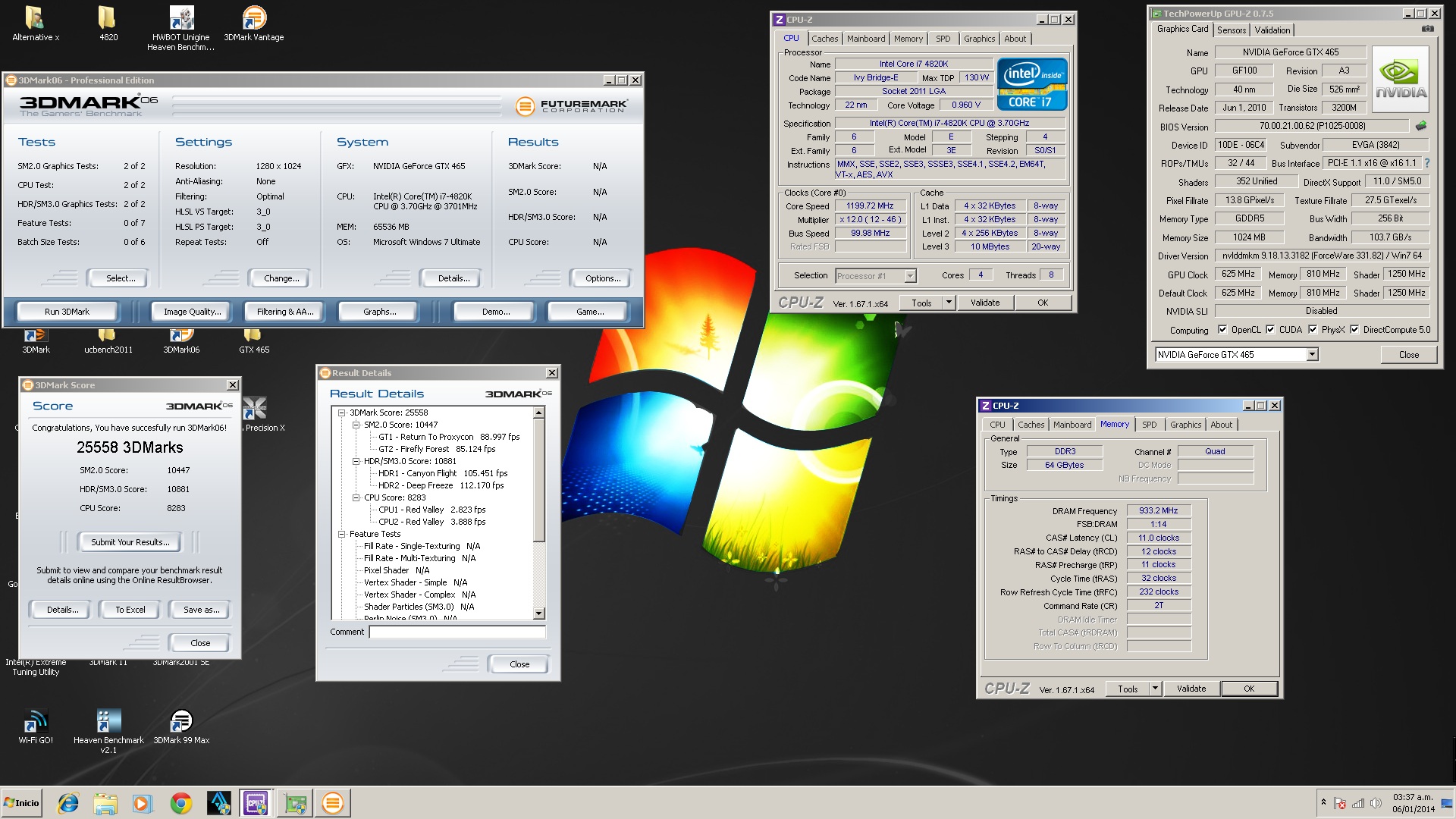1456x819 pixels.
Task: Open the Alternative x desktop folder
Action: tap(35, 23)
